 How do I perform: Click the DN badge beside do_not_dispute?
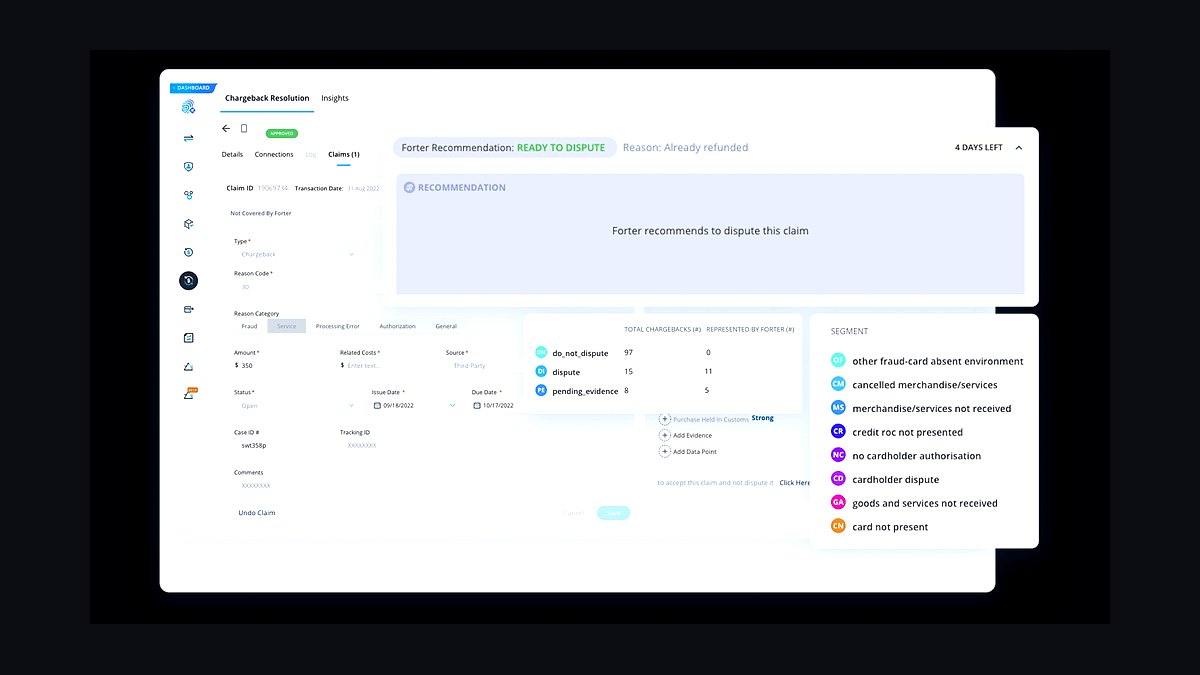541,352
